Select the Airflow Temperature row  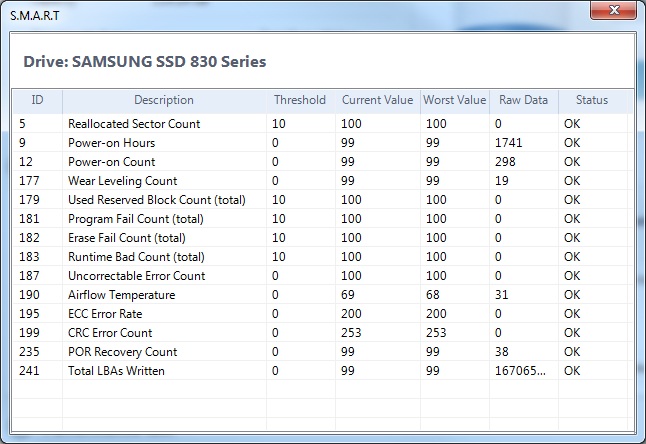323,294
